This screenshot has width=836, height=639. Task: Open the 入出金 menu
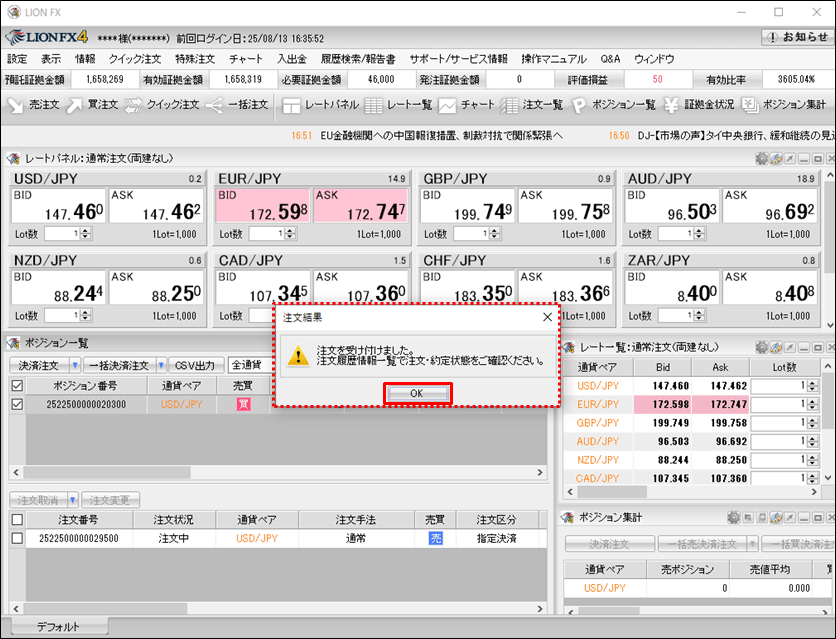pos(292,59)
